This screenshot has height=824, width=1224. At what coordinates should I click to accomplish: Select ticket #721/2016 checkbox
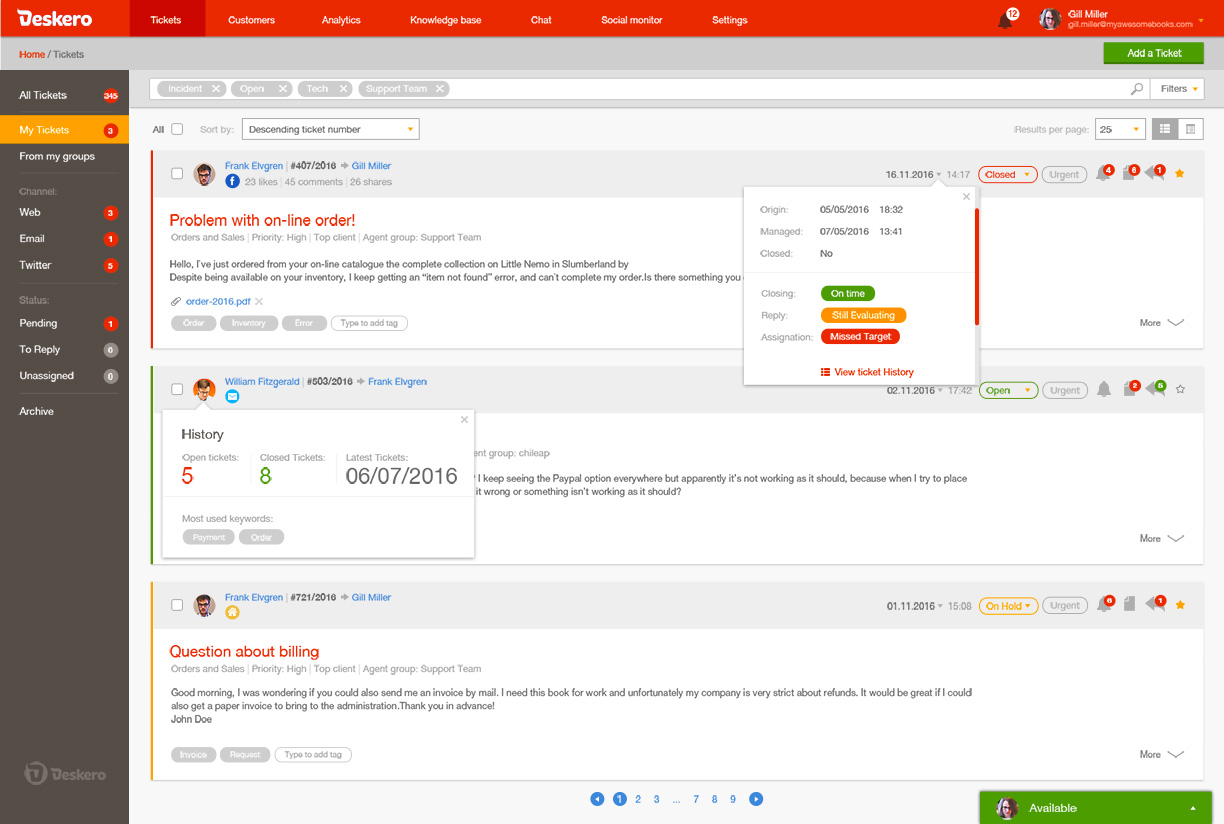[177, 605]
